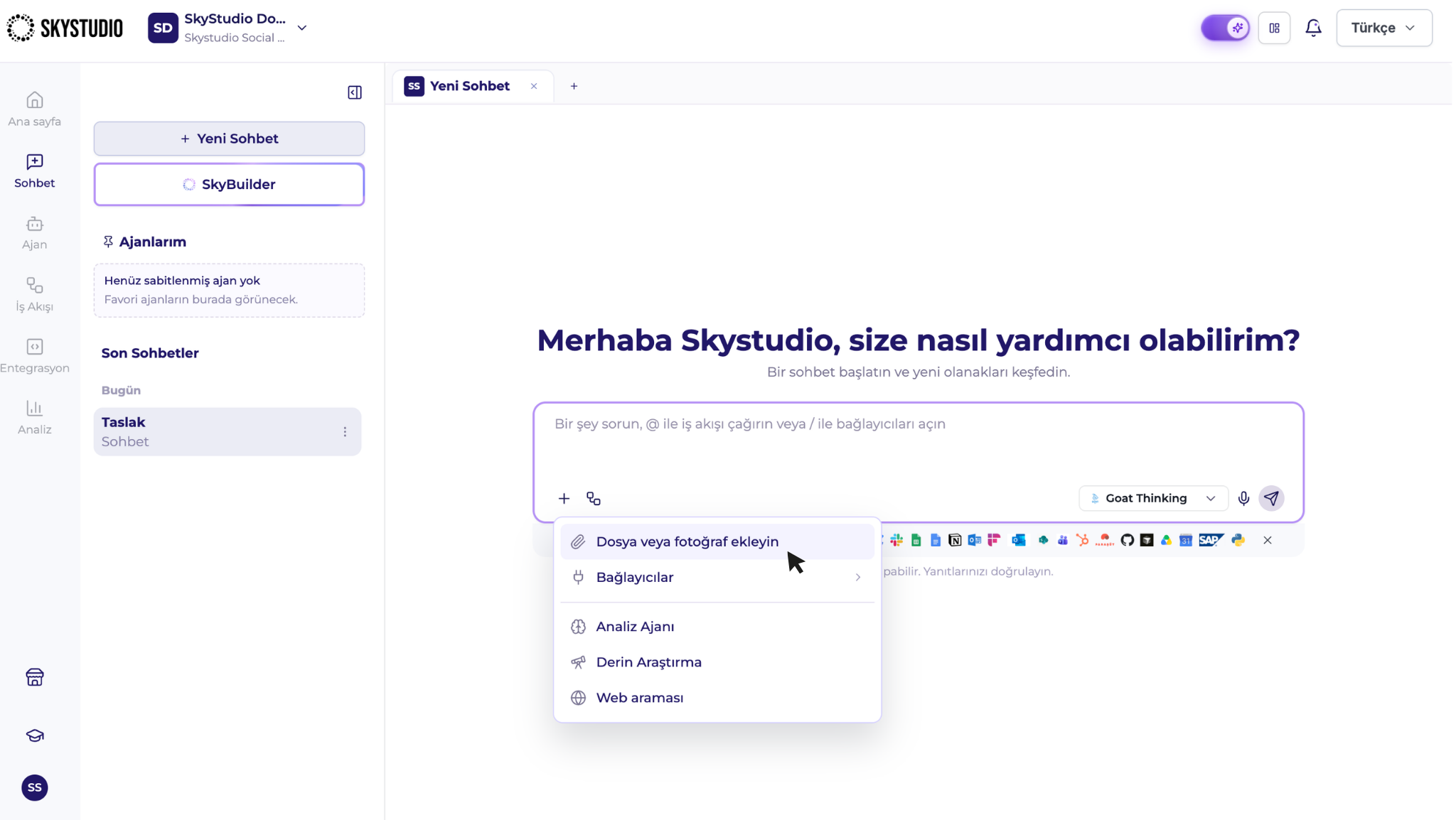The width and height of the screenshot is (1456, 820).
Task: Select the Python connector icon
Action: 1238,540
